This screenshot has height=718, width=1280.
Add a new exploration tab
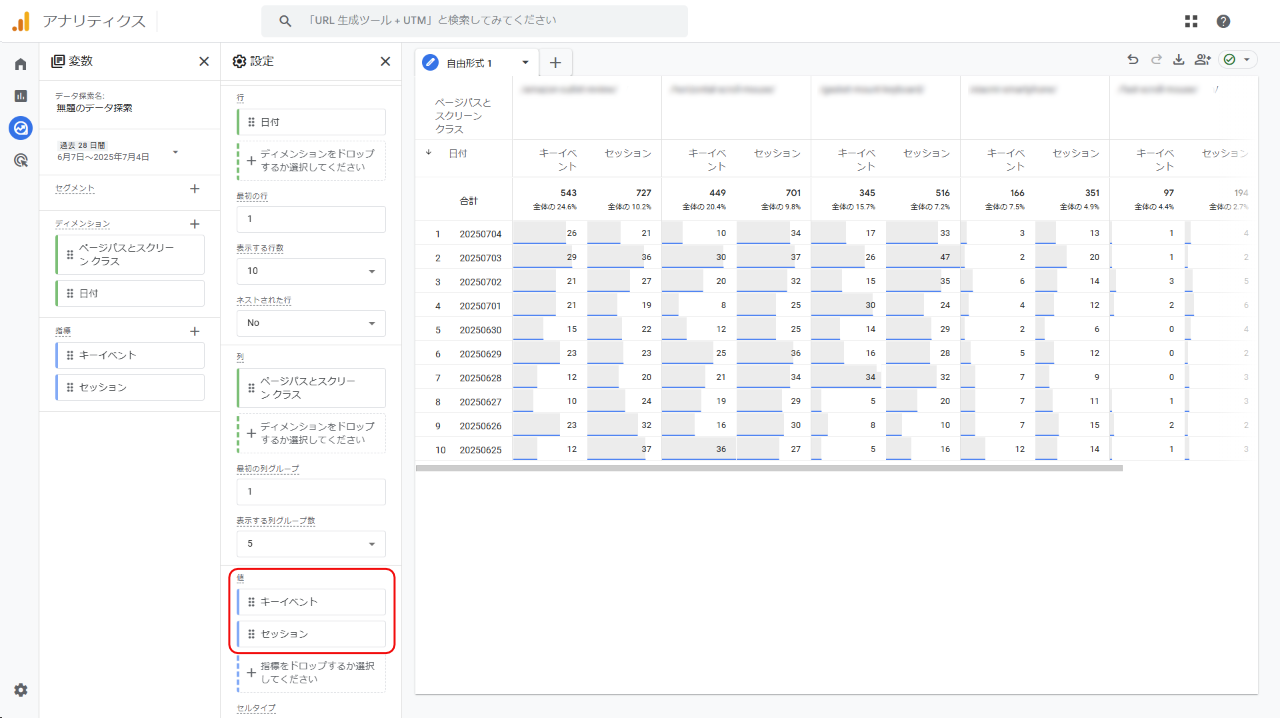(555, 62)
